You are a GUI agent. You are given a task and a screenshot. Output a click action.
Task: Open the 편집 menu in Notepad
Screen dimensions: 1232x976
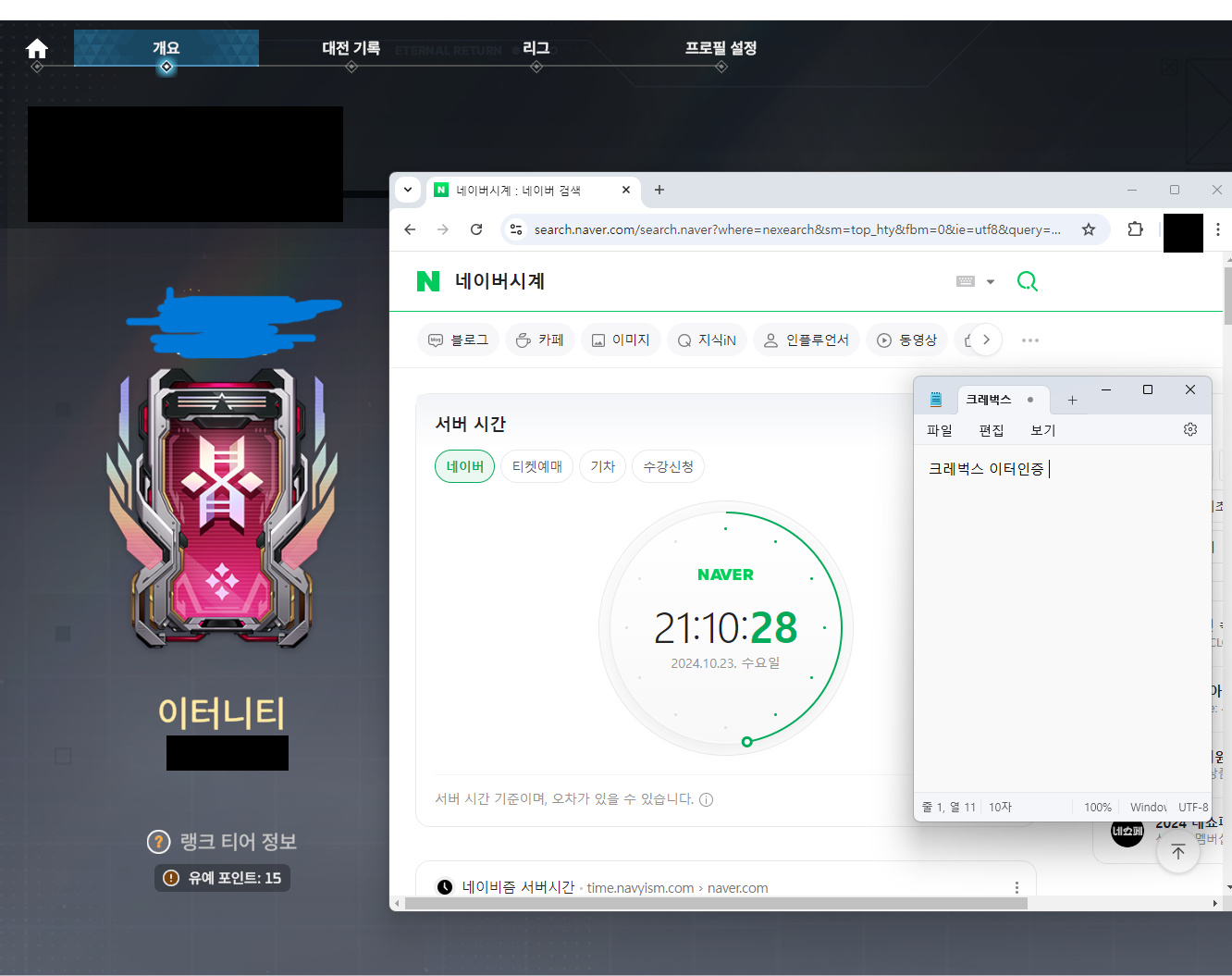tap(992, 430)
